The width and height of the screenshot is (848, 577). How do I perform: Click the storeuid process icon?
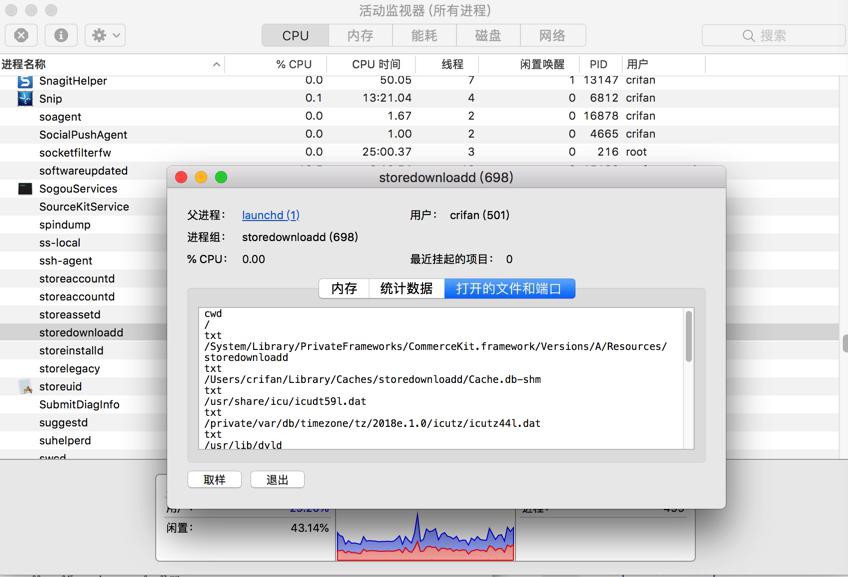(25, 387)
